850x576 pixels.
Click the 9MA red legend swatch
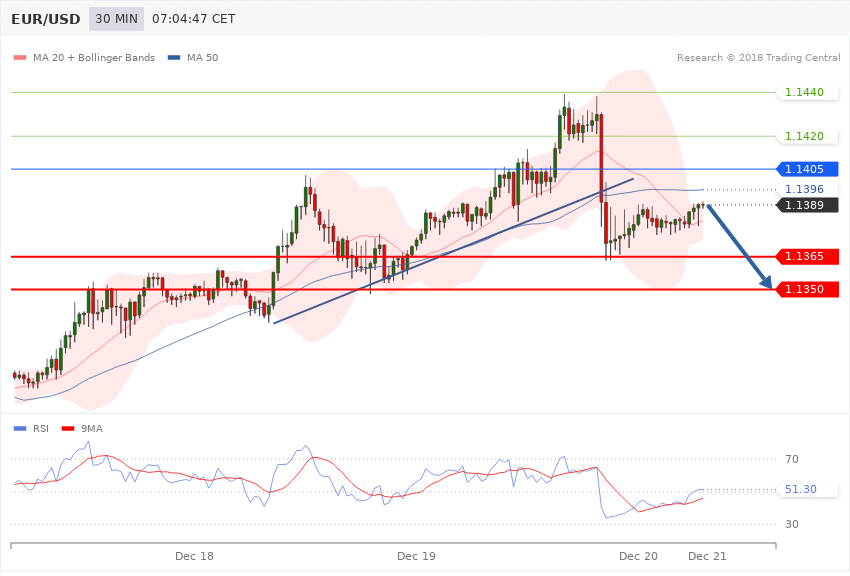pyautogui.click(x=68, y=429)
